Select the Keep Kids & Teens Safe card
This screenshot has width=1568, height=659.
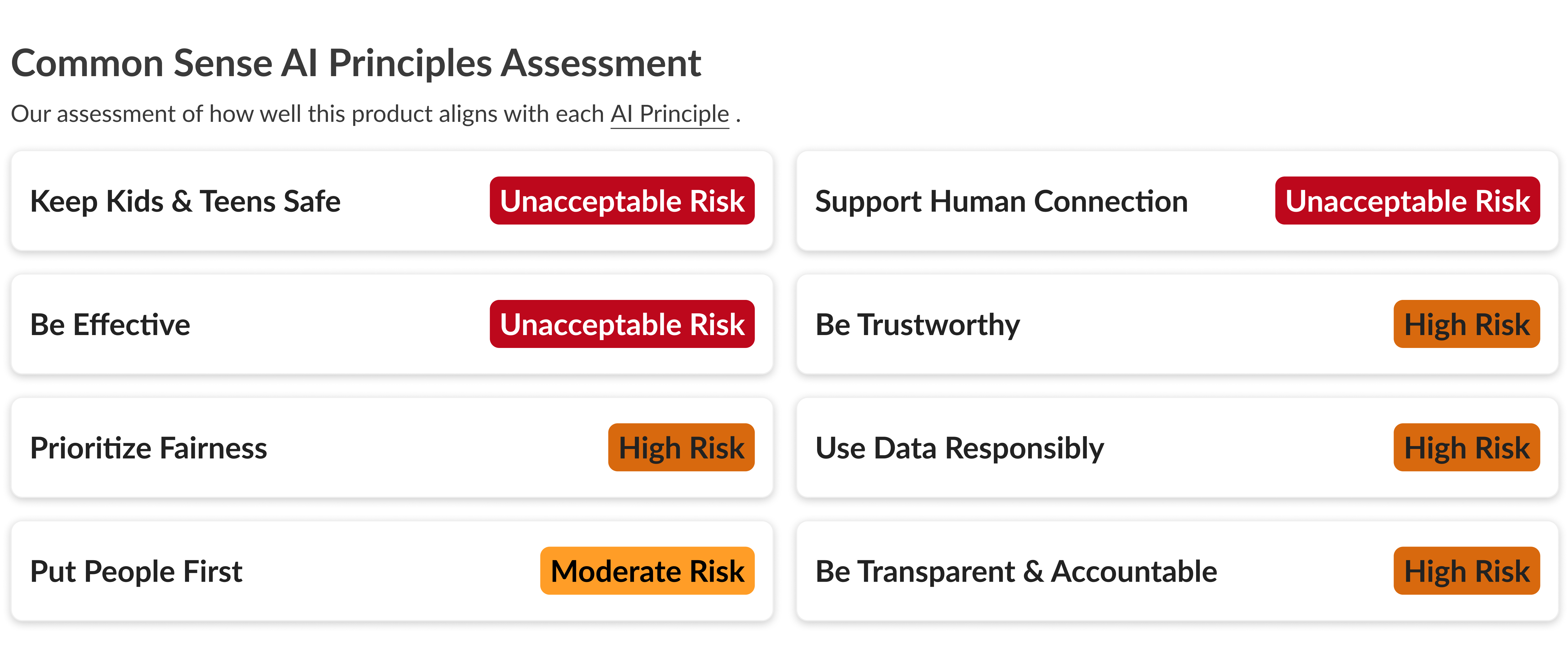click(x=392, y=201)
